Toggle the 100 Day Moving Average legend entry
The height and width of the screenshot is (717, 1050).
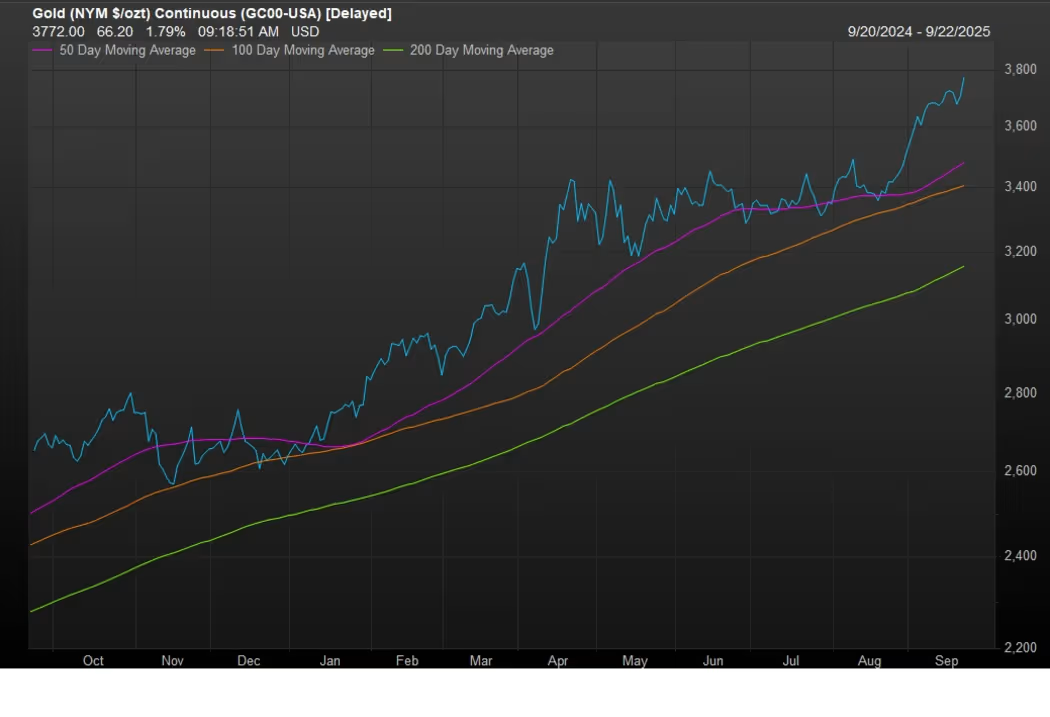[303, 50]
